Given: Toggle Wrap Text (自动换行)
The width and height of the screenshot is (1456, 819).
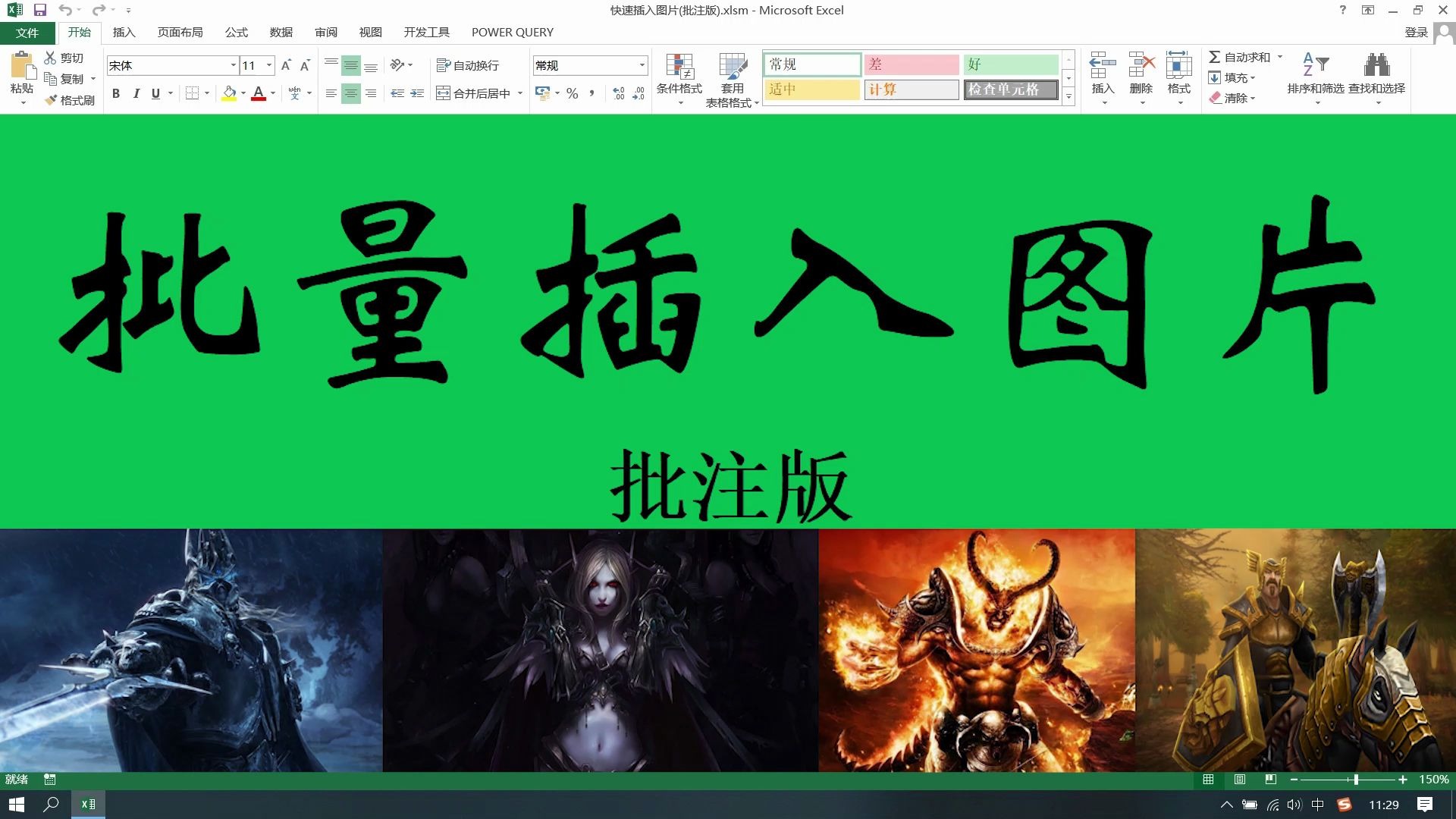Looking at the screenshot, I should tap(468, 66).
